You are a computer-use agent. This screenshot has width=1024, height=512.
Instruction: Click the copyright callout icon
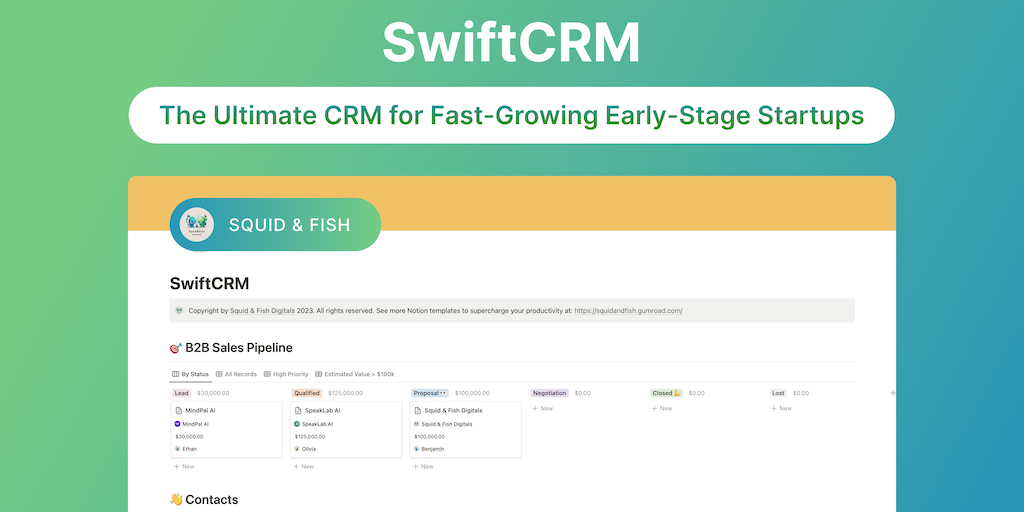pos(179,311)
